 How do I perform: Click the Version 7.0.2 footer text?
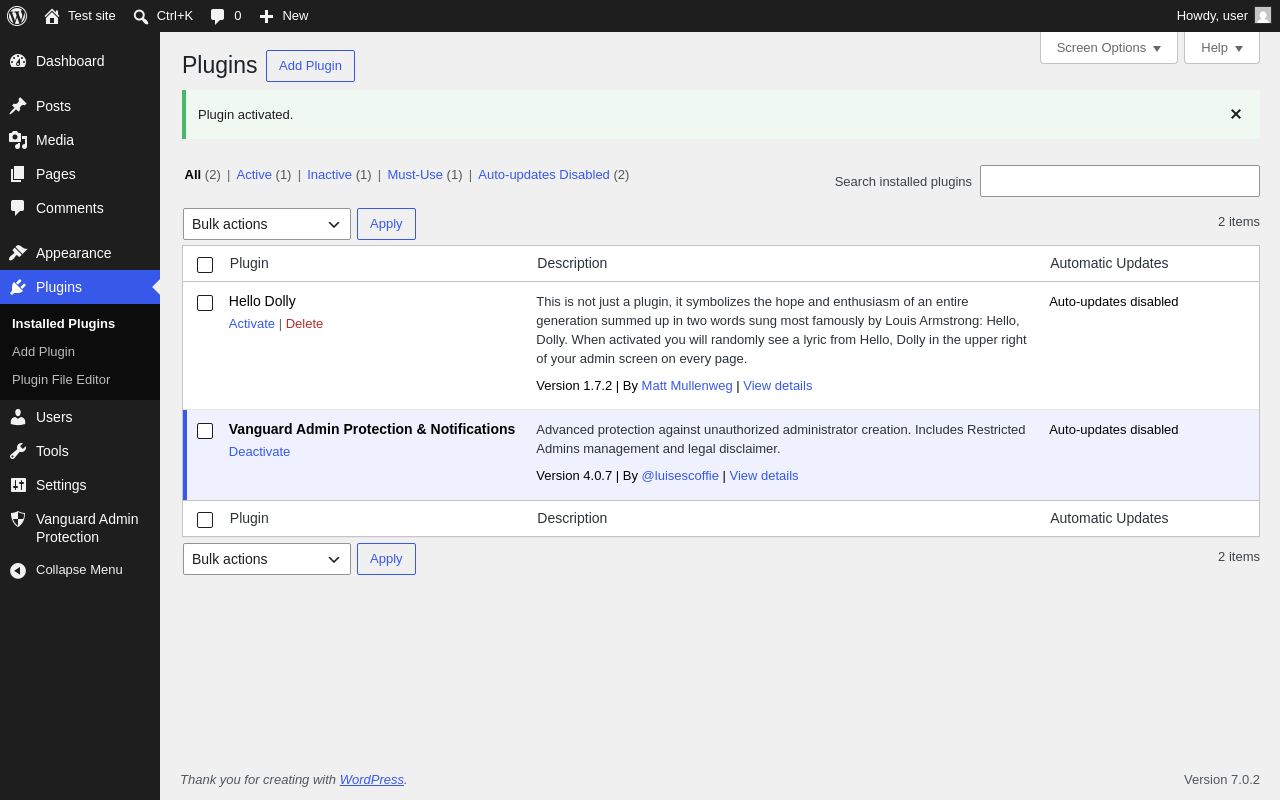1222,780
